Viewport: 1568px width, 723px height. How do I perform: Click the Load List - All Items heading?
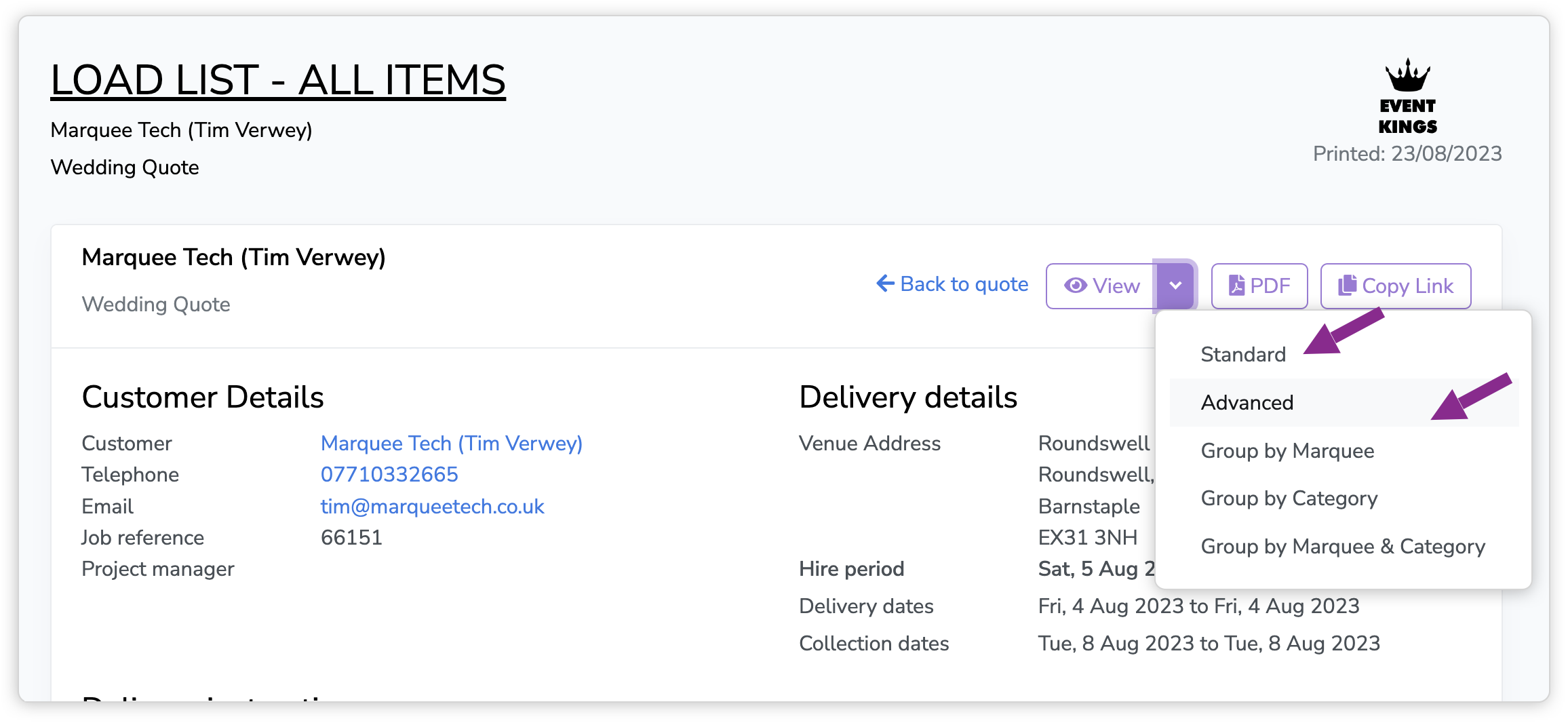[x=278, y=80]
